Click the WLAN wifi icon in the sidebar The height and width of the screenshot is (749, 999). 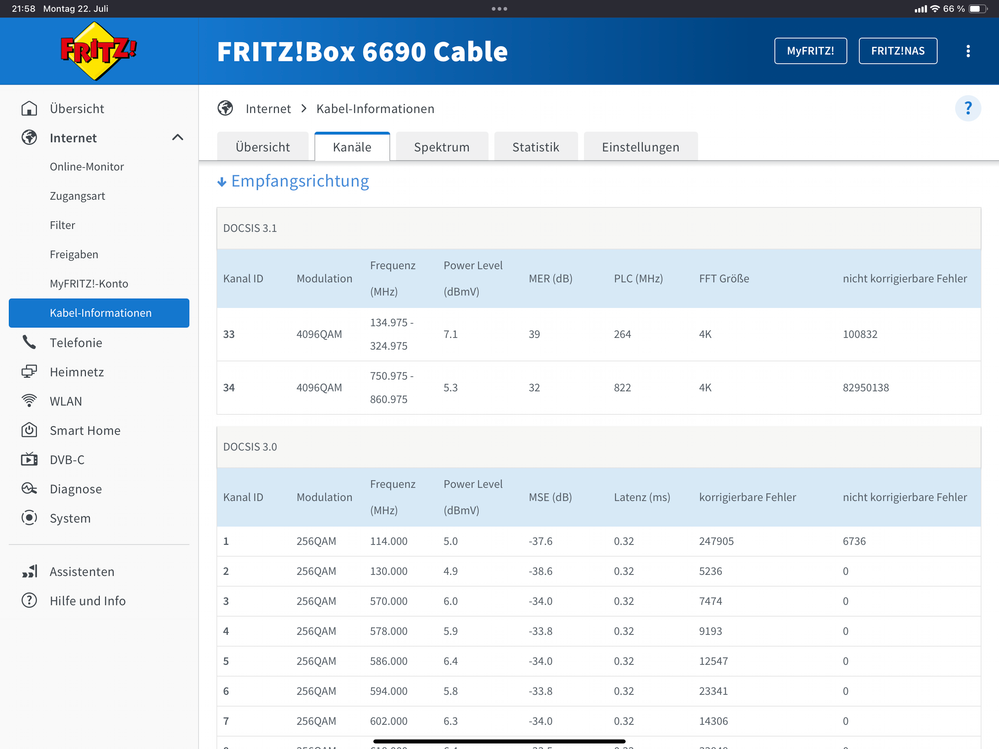tap(30, 401)
